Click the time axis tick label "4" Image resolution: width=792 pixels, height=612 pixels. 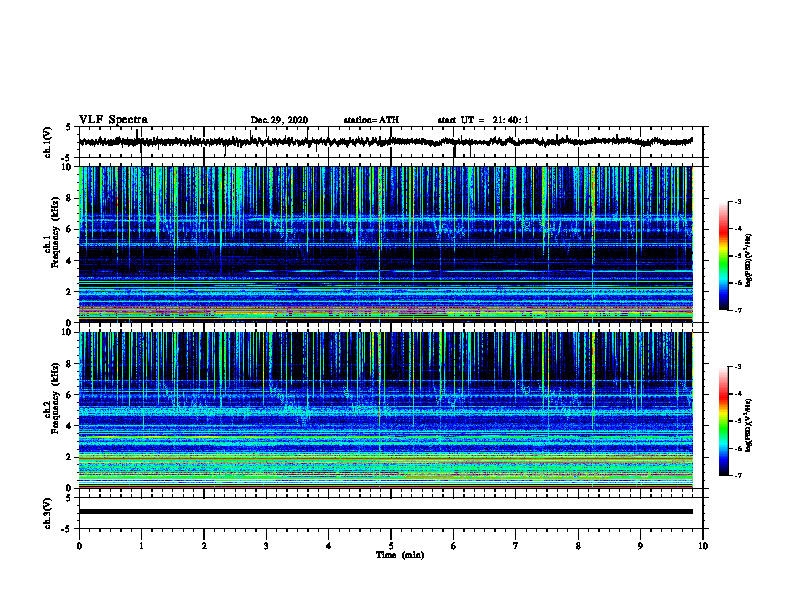329,546
